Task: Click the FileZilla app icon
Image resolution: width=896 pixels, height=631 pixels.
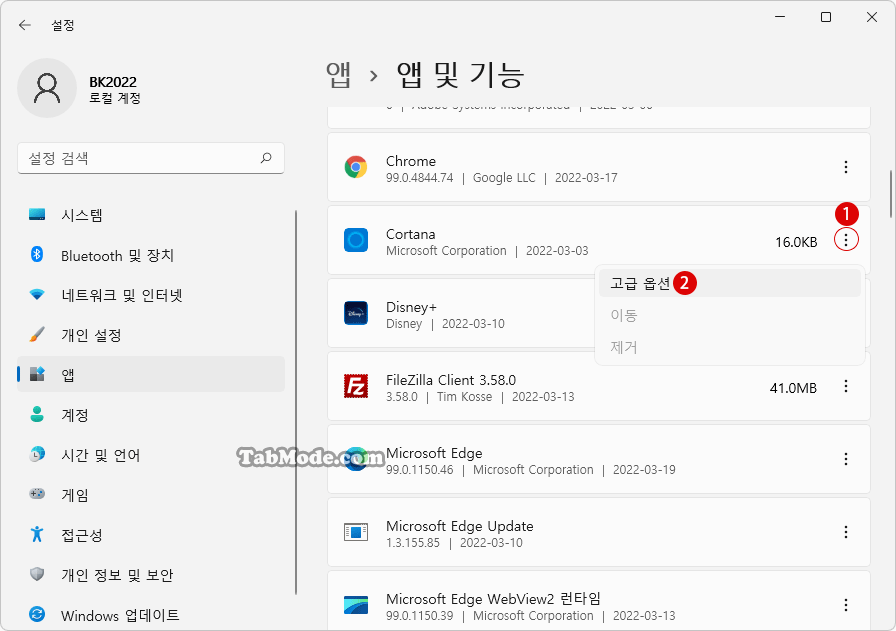Action: coord(356,386)
